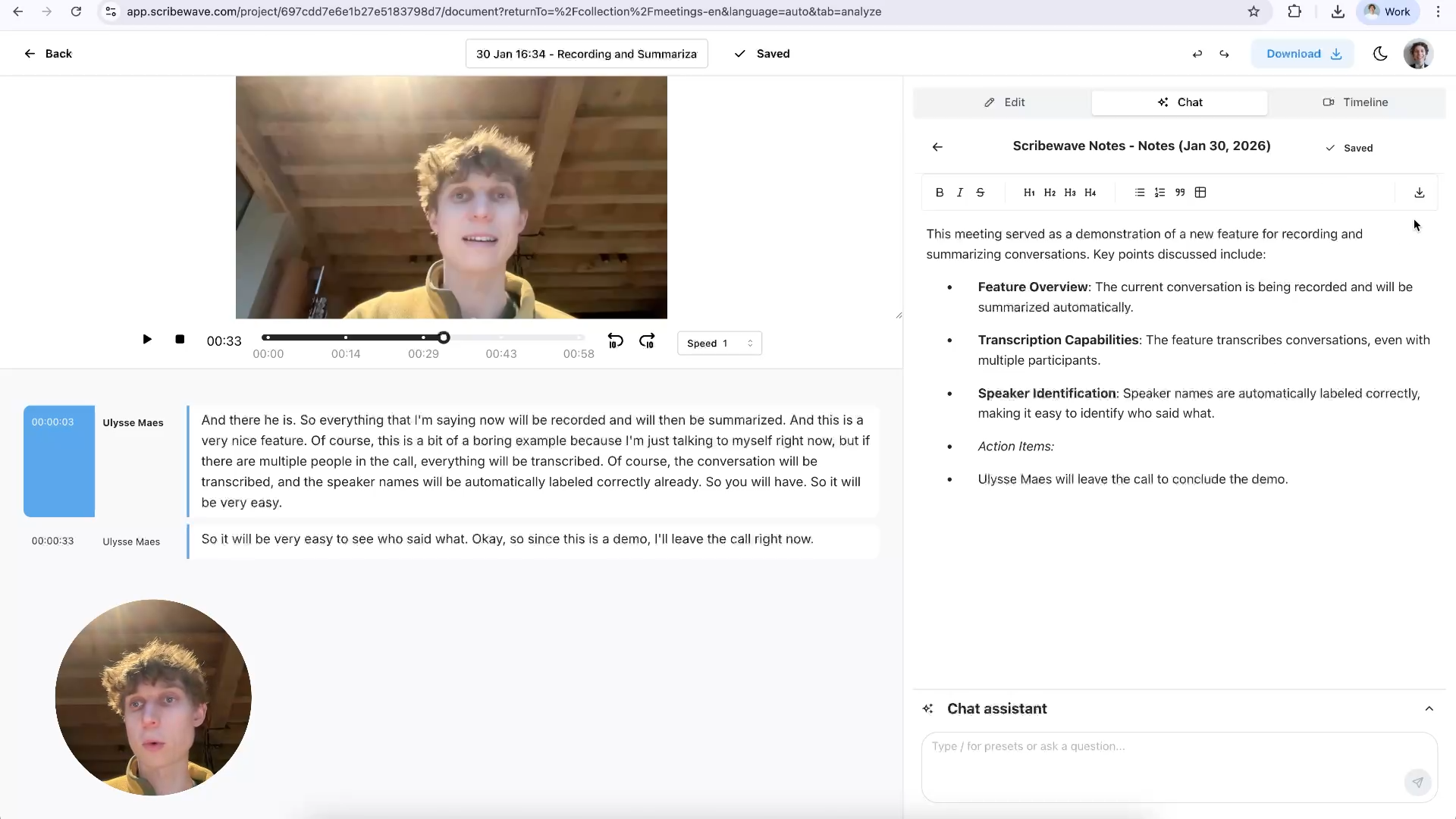
Task: Open the Speed dropdown selector
Action: (x=719, y=344)
